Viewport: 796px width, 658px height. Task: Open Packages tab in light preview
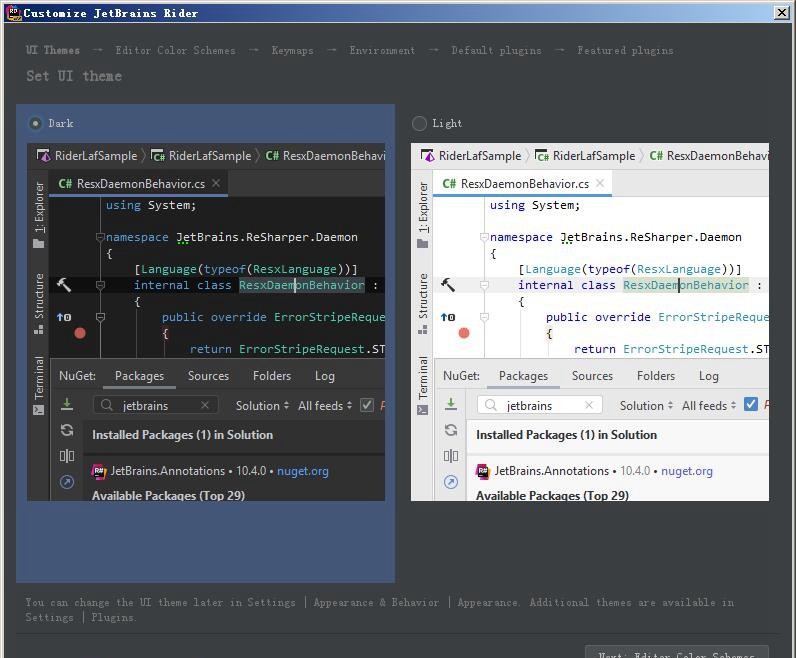point(523,376)
